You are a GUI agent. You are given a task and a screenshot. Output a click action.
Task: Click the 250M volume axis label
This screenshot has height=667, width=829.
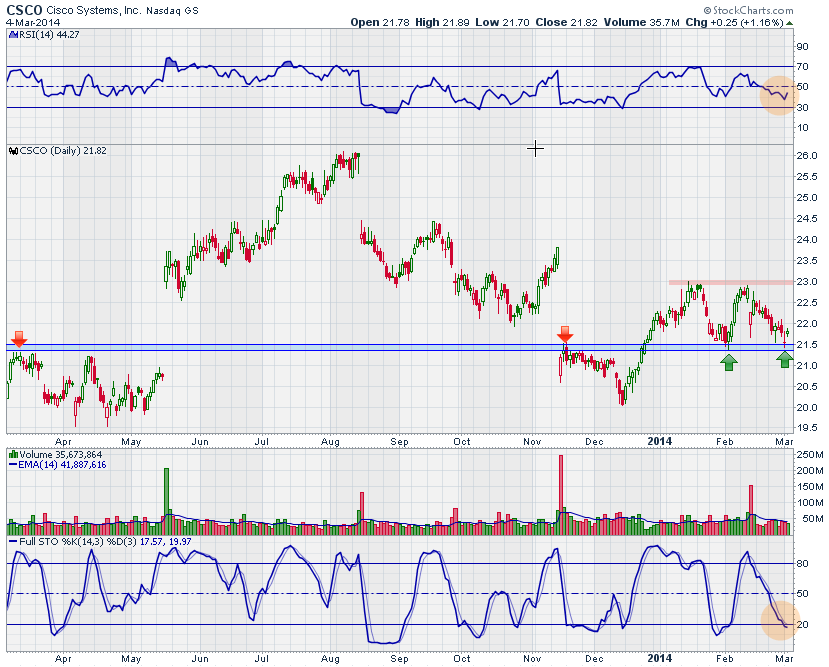click(x=809, y=455)
